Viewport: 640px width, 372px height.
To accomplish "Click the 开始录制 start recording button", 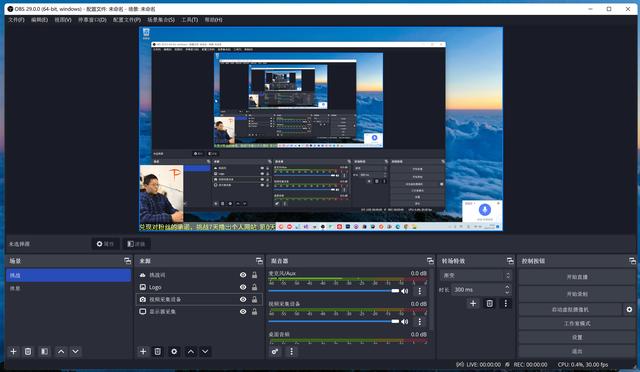I will click(x=577, y=294).
